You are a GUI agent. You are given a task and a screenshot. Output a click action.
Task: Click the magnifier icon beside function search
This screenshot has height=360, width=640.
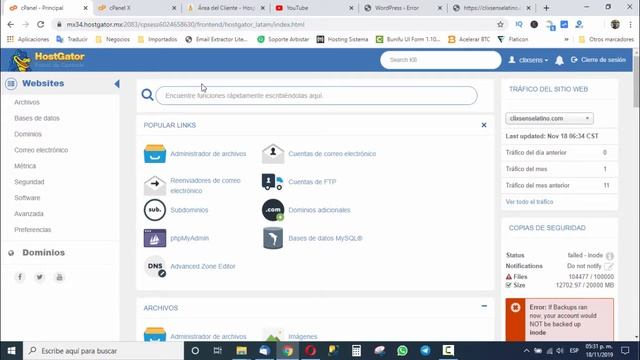(x=147, y=95)
